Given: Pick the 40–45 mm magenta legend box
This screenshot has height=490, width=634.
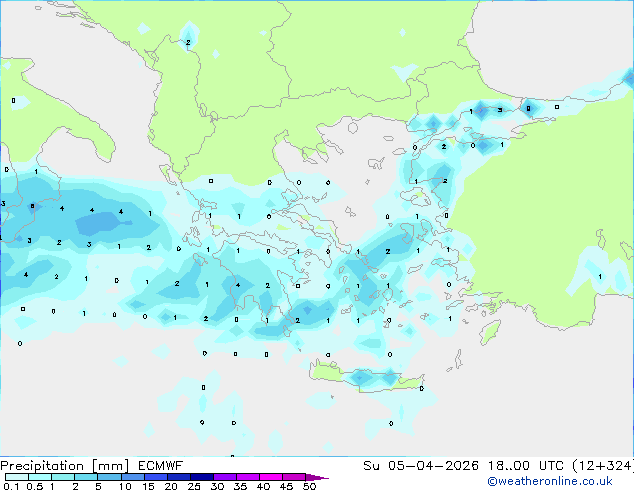Looking at the screenshot, I should [271, 477].
